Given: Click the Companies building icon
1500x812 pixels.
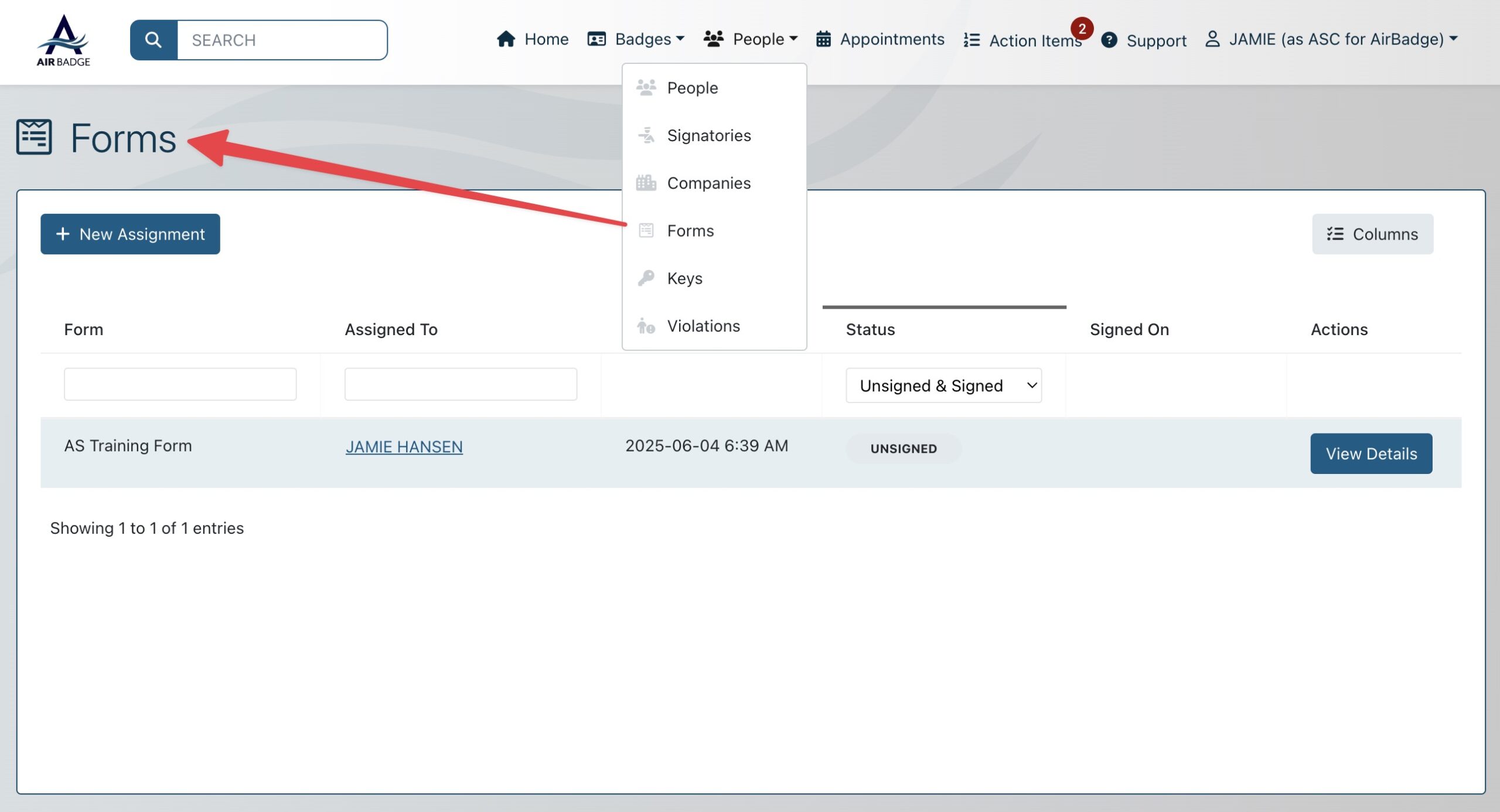Looking at the screenshot, I should (x=646, y=183).
